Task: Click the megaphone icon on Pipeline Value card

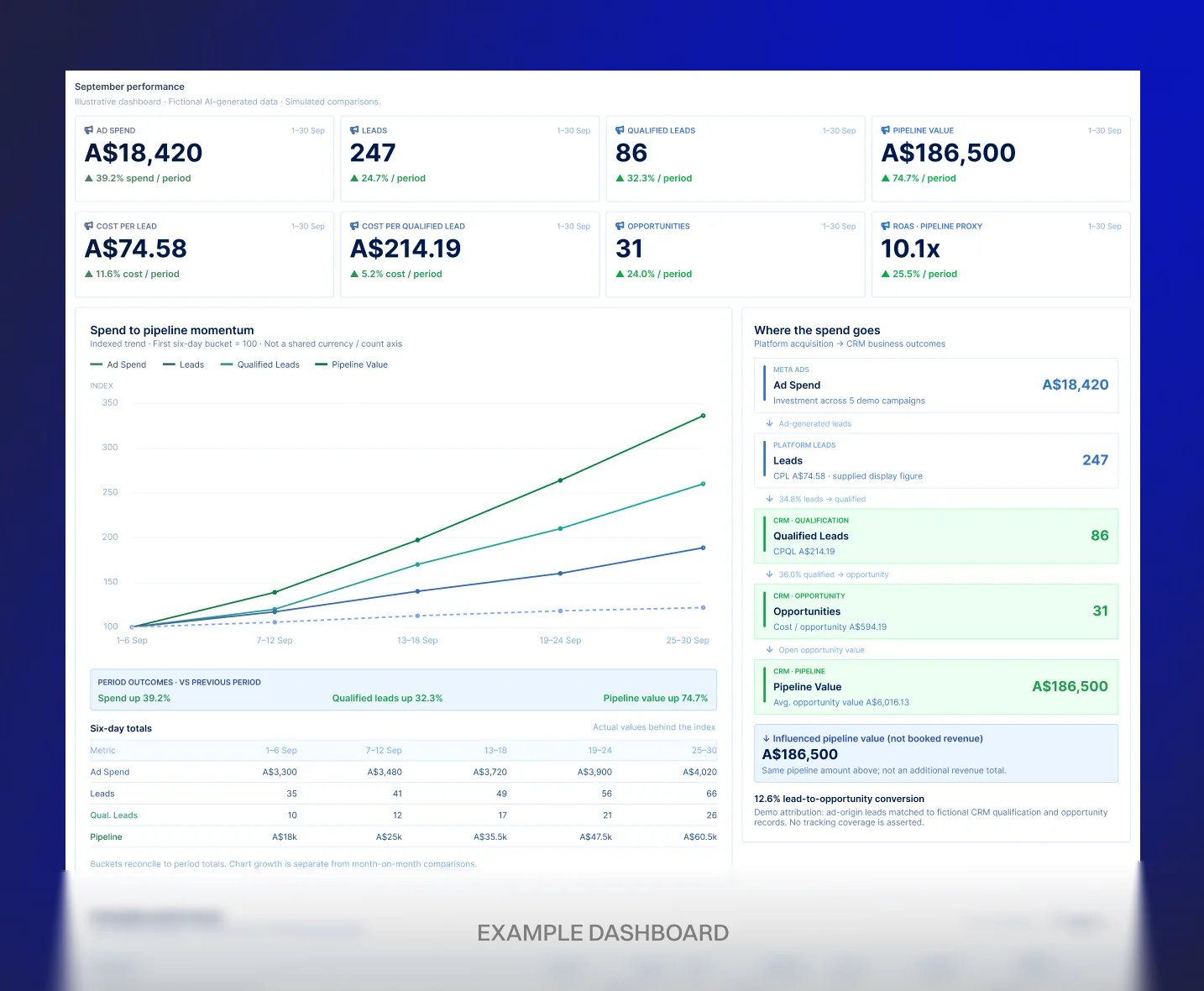Action: [x=885, y=130]
